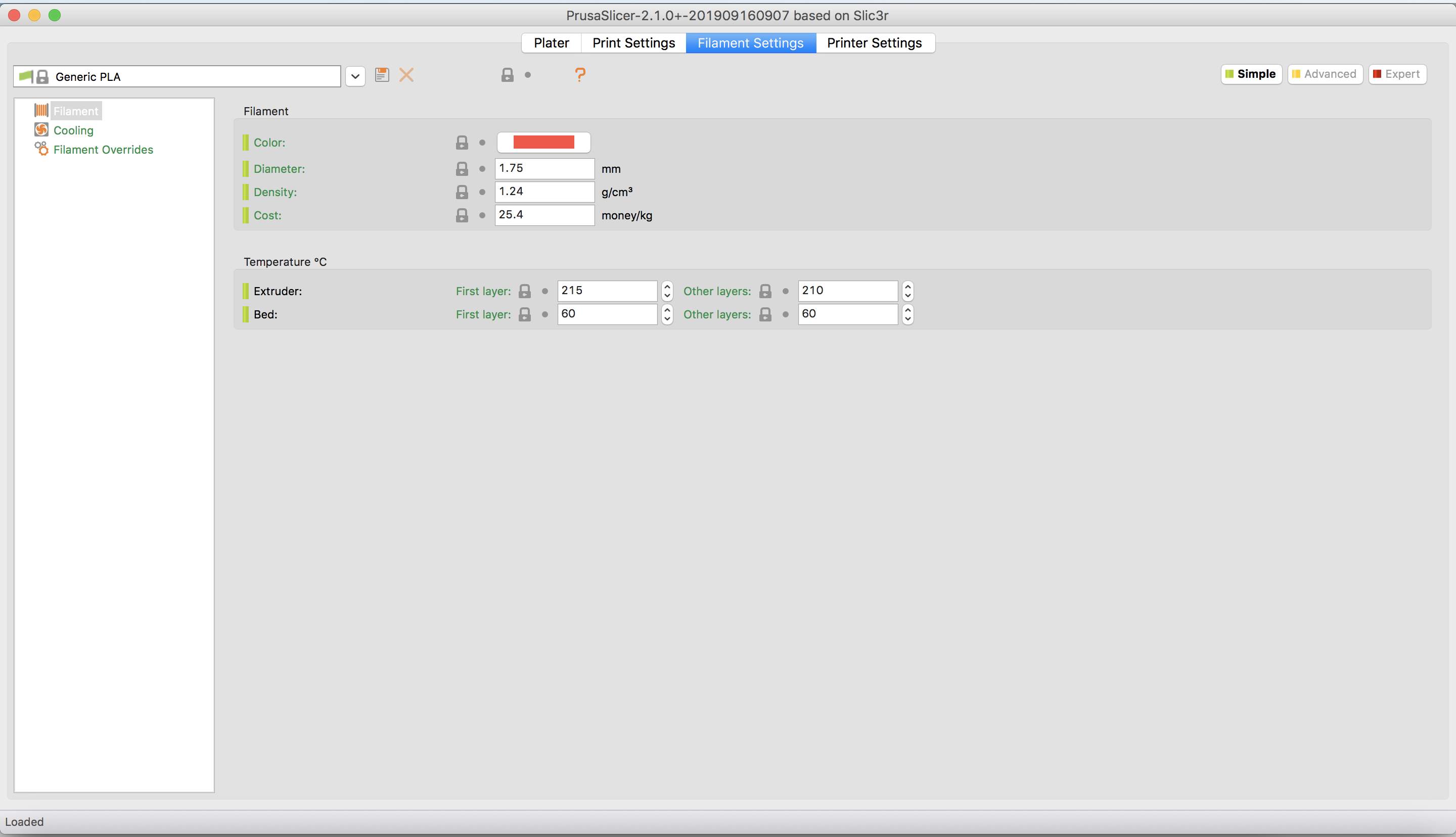1456x837 pixels.
Task: Click the reset dot in Density row
Action: [x=482, y=192]
